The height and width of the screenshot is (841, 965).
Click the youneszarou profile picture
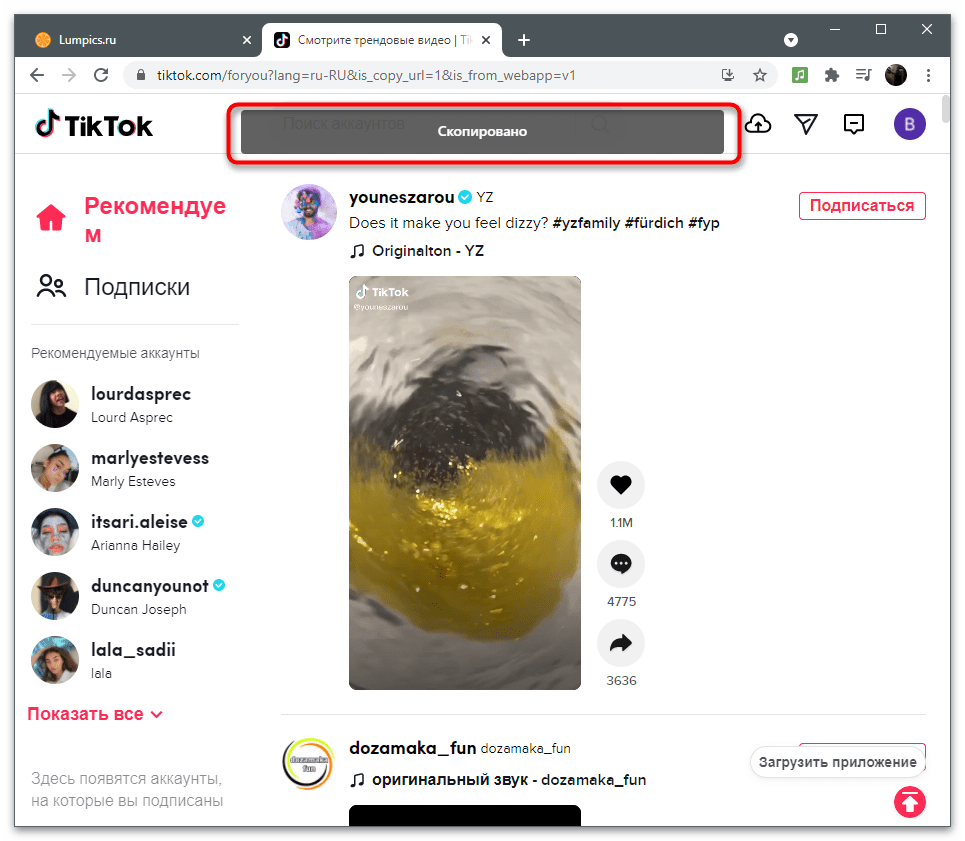point(309,212)
